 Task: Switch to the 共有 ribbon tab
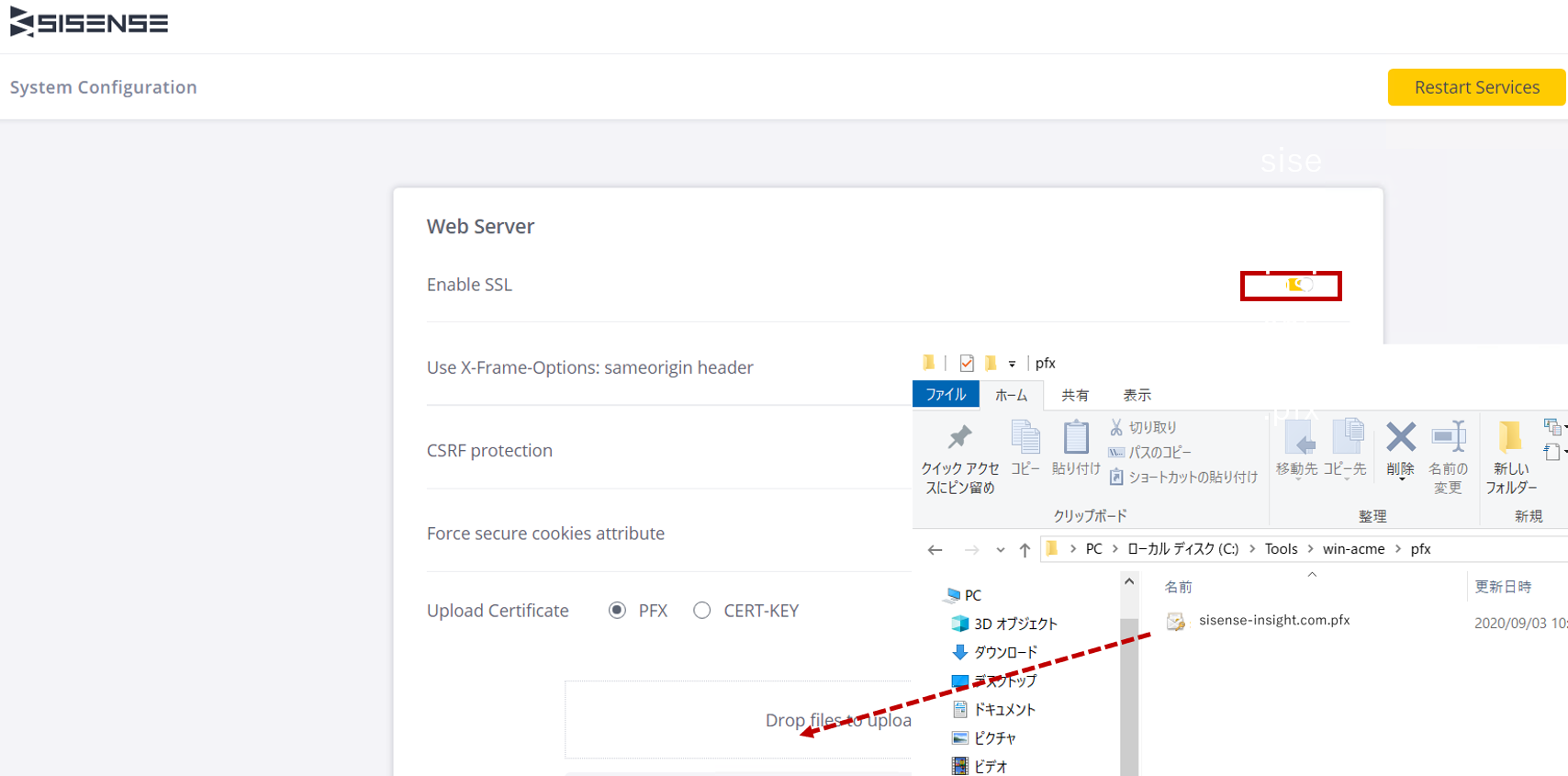click(x=1075, y=395)
